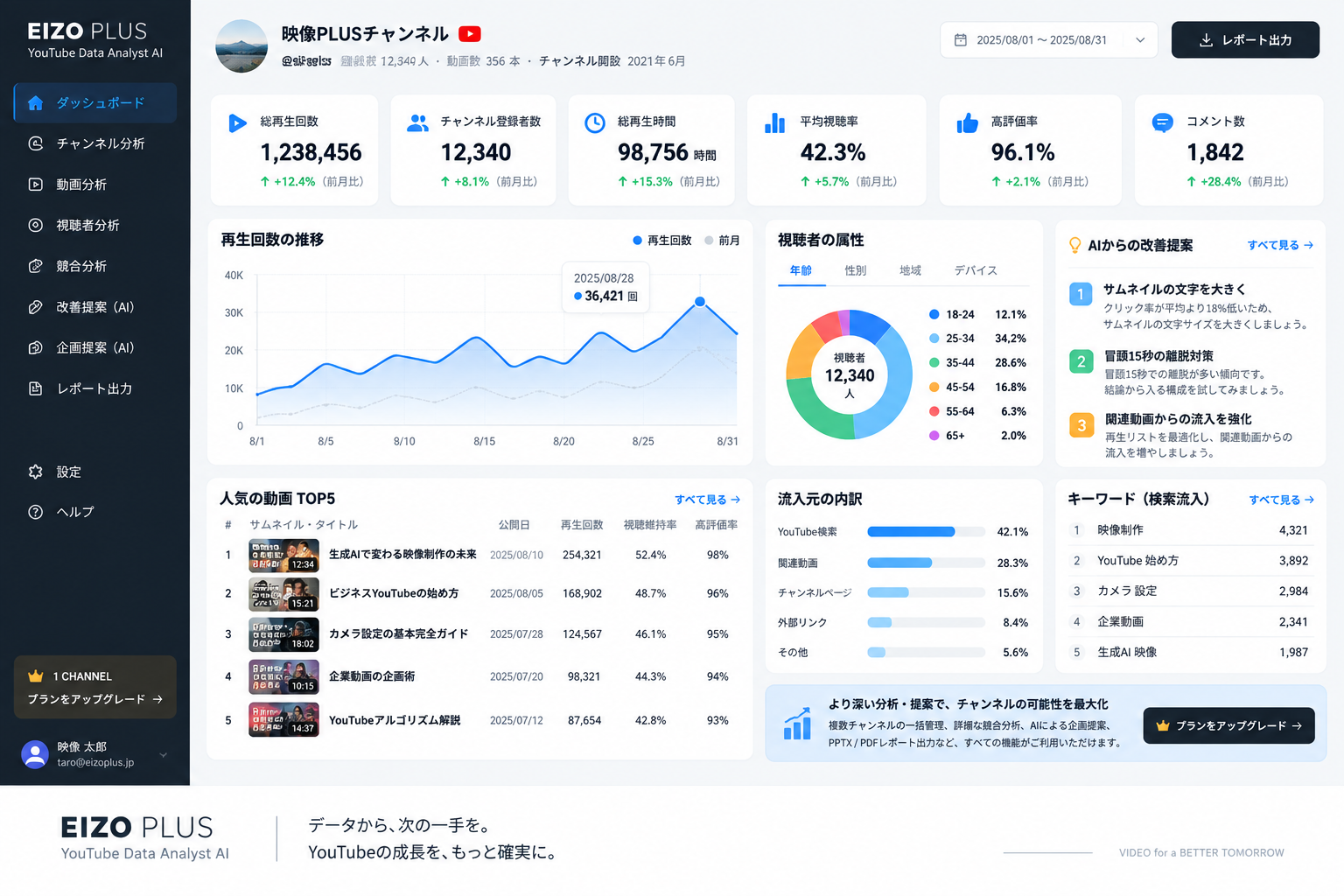Click the bar chart icon on 平均視聴率 card
1344x896 pixels.
click(775, 123)
